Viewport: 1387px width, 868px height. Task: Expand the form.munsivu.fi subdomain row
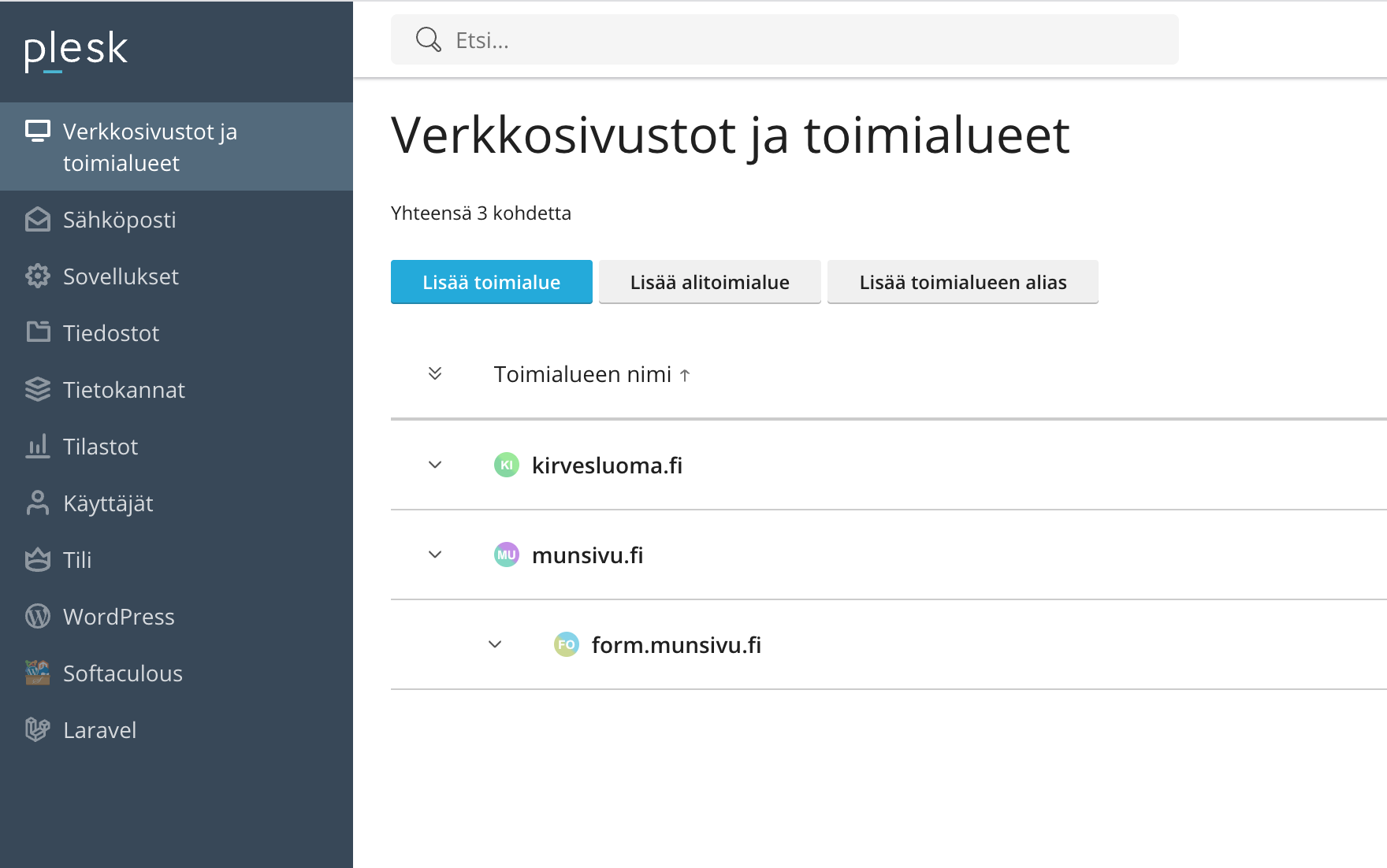(x=495, y=644)
